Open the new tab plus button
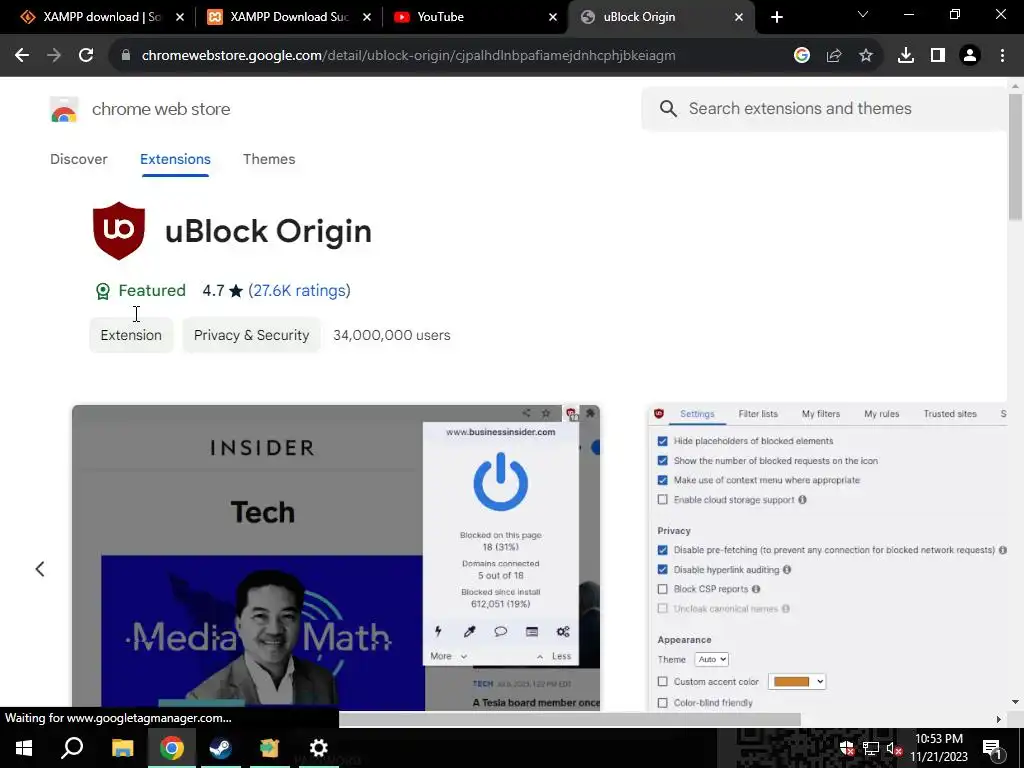 pyautogui.click(x=776, y=17)
